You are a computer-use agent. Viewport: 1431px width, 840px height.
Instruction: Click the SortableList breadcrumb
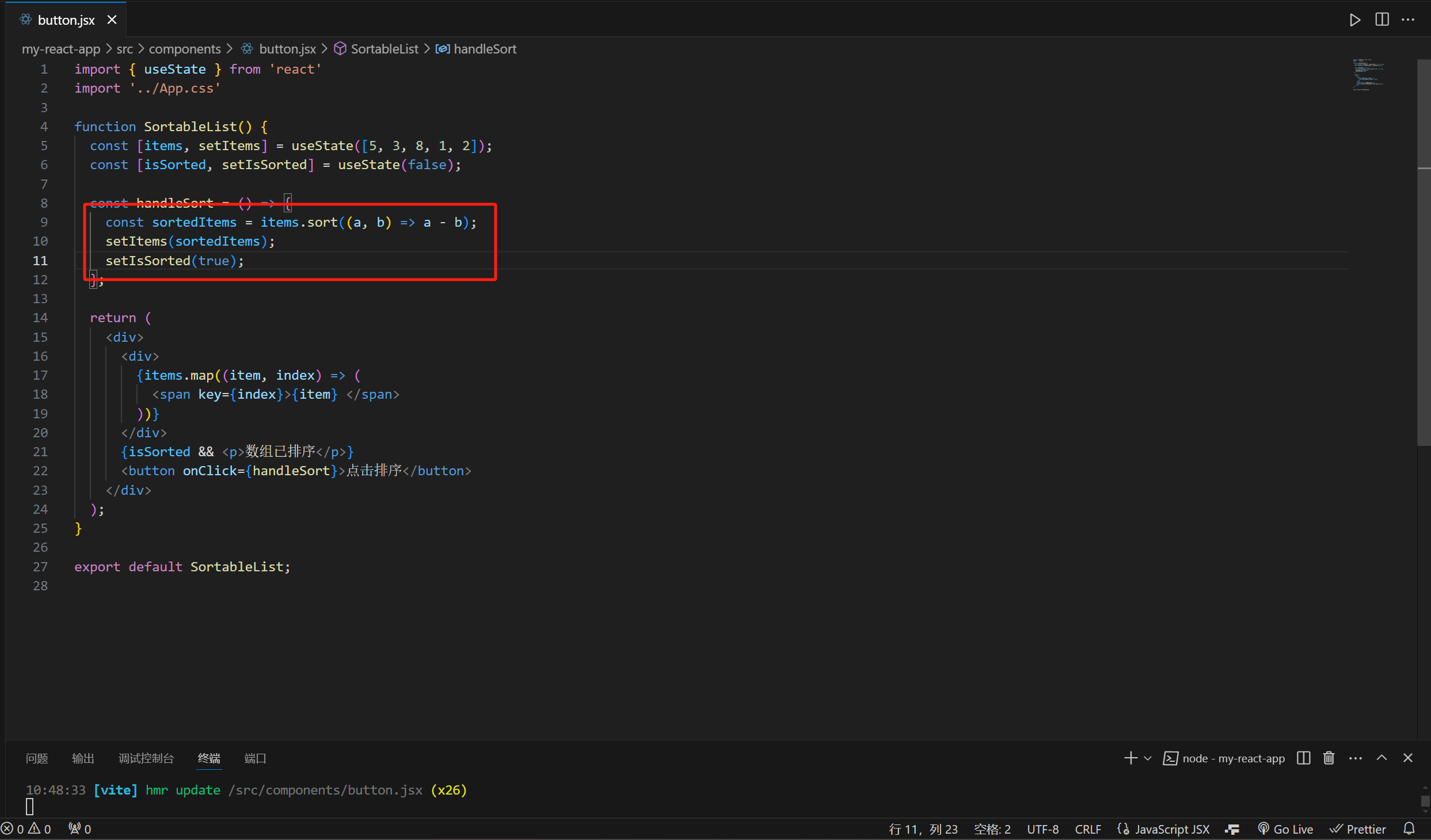[384, 49]
